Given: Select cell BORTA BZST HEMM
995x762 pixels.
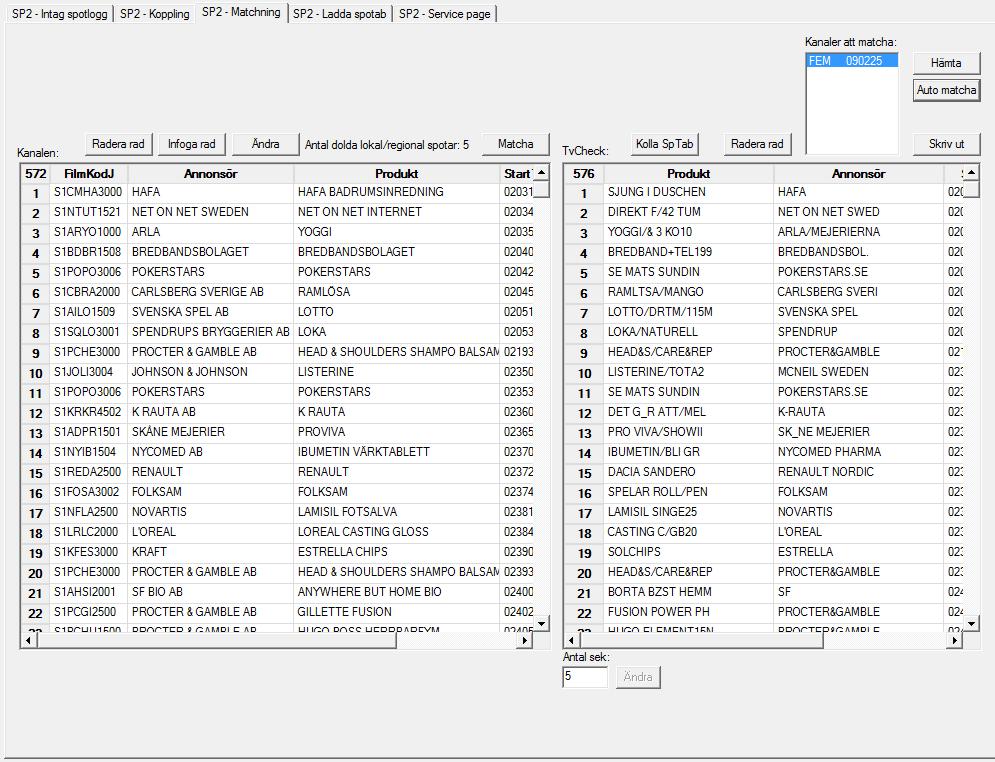Looking at the screenshot, I should tap(689, 592).
